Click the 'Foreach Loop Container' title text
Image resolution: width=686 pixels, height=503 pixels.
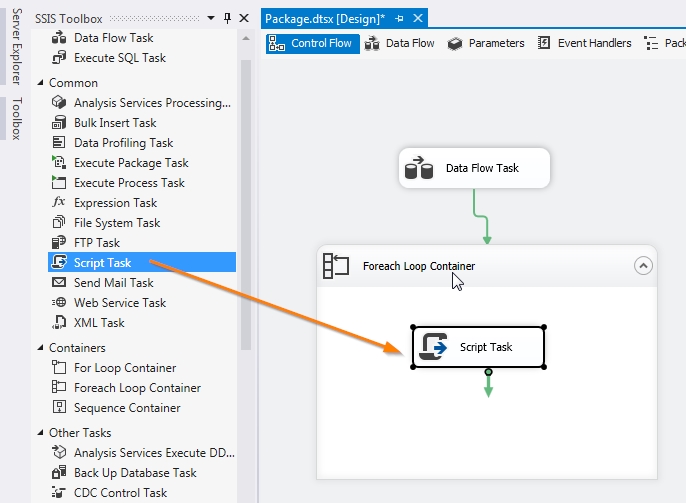point(419,266)
